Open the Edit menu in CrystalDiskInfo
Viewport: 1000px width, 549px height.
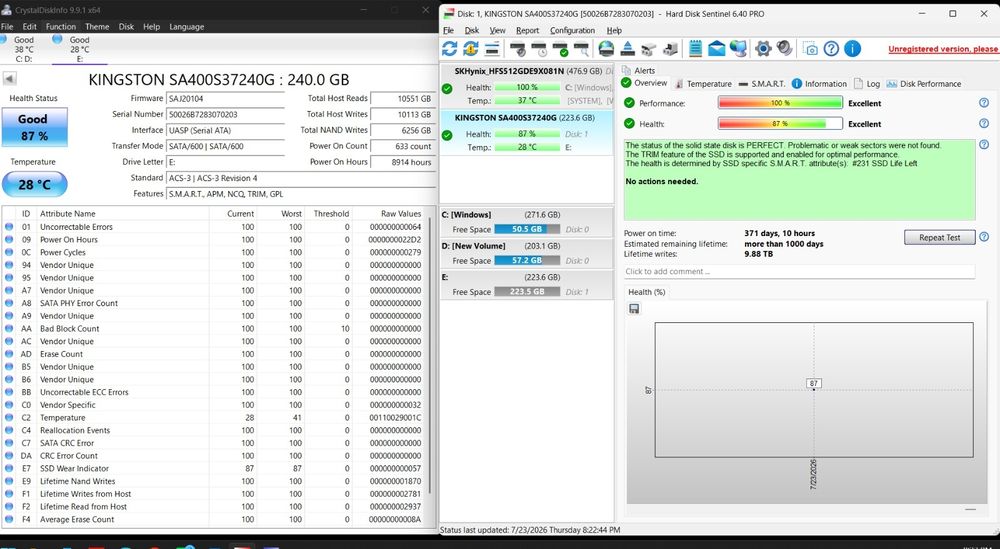click(29, 27)
